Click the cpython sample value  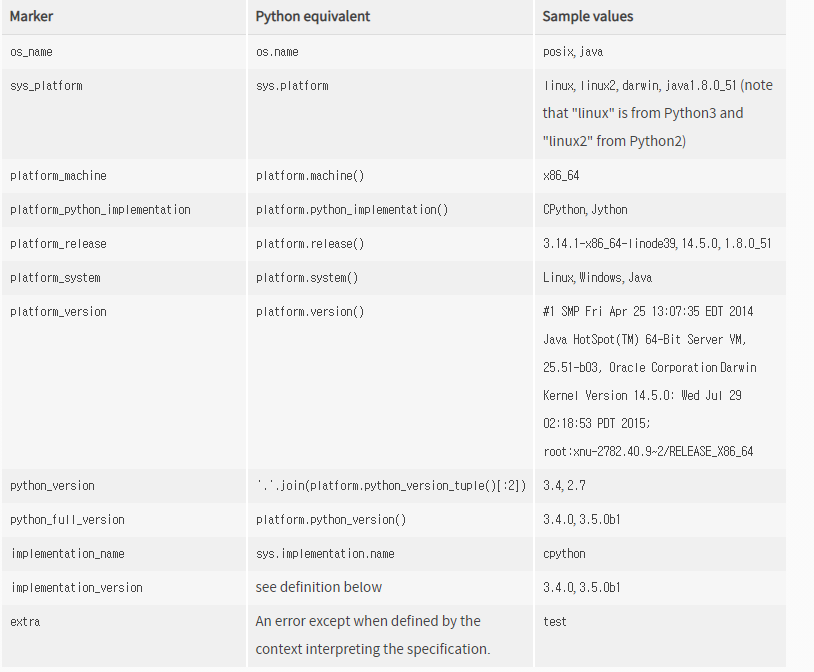click(x=564, y=553)
